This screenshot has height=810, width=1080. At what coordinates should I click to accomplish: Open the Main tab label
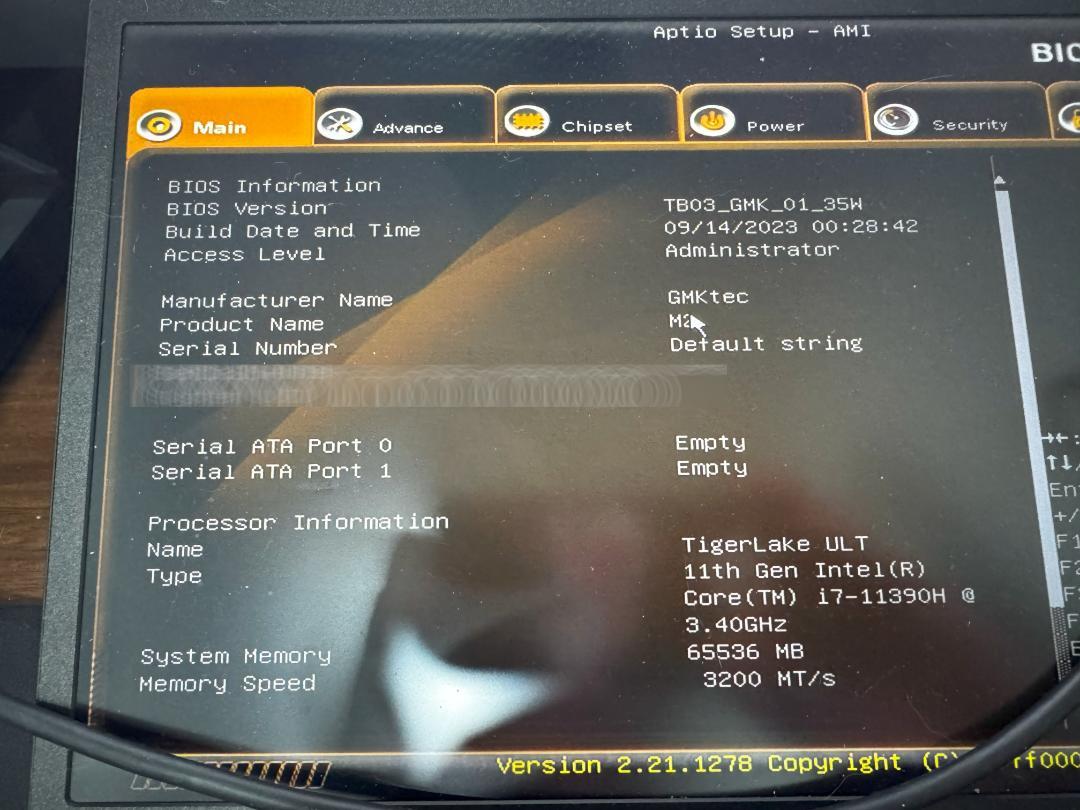tap(220, 127)
